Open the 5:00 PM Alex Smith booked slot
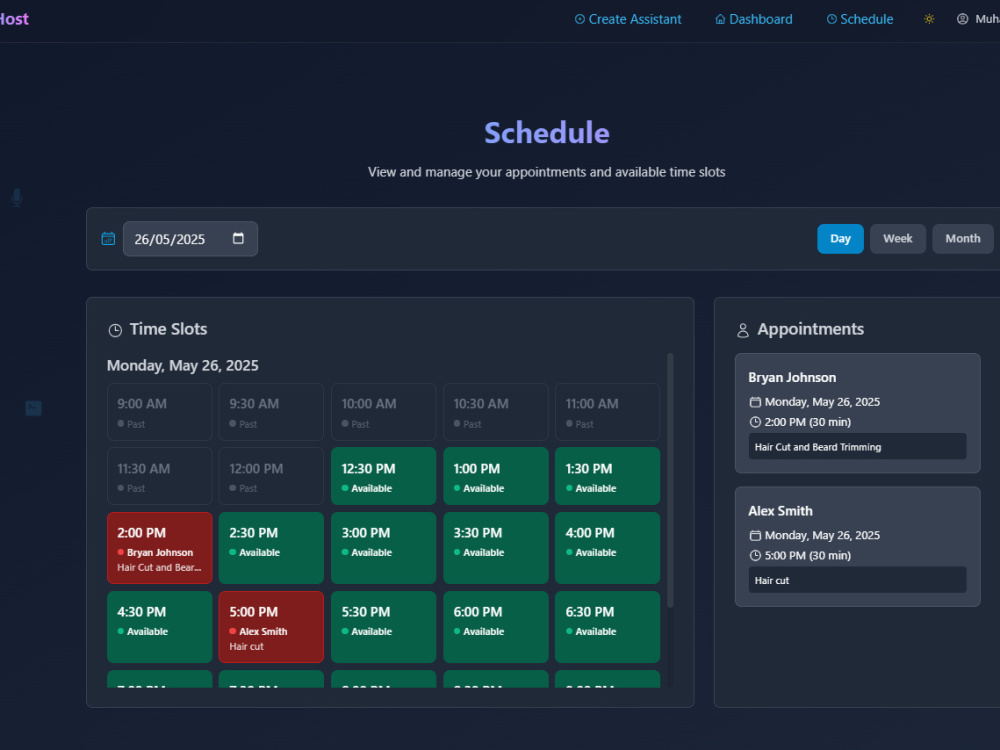 pyautogui.click(x=271, y=627)
